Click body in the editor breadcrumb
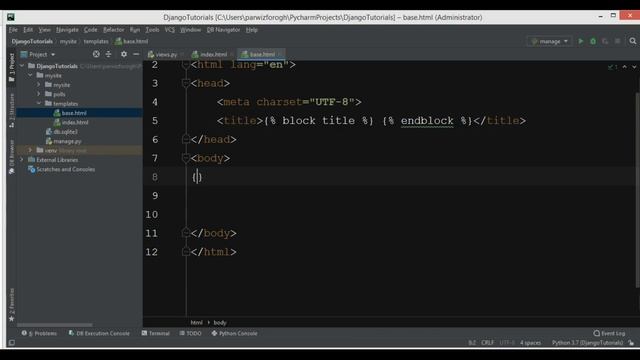Viewport: 640px width, 360px height. point(220,322)
